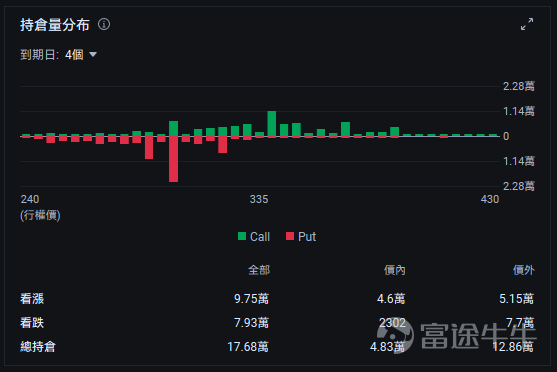Select the 看漲 row label
This screenshot has width=557, height=372.
pos(32,298)
